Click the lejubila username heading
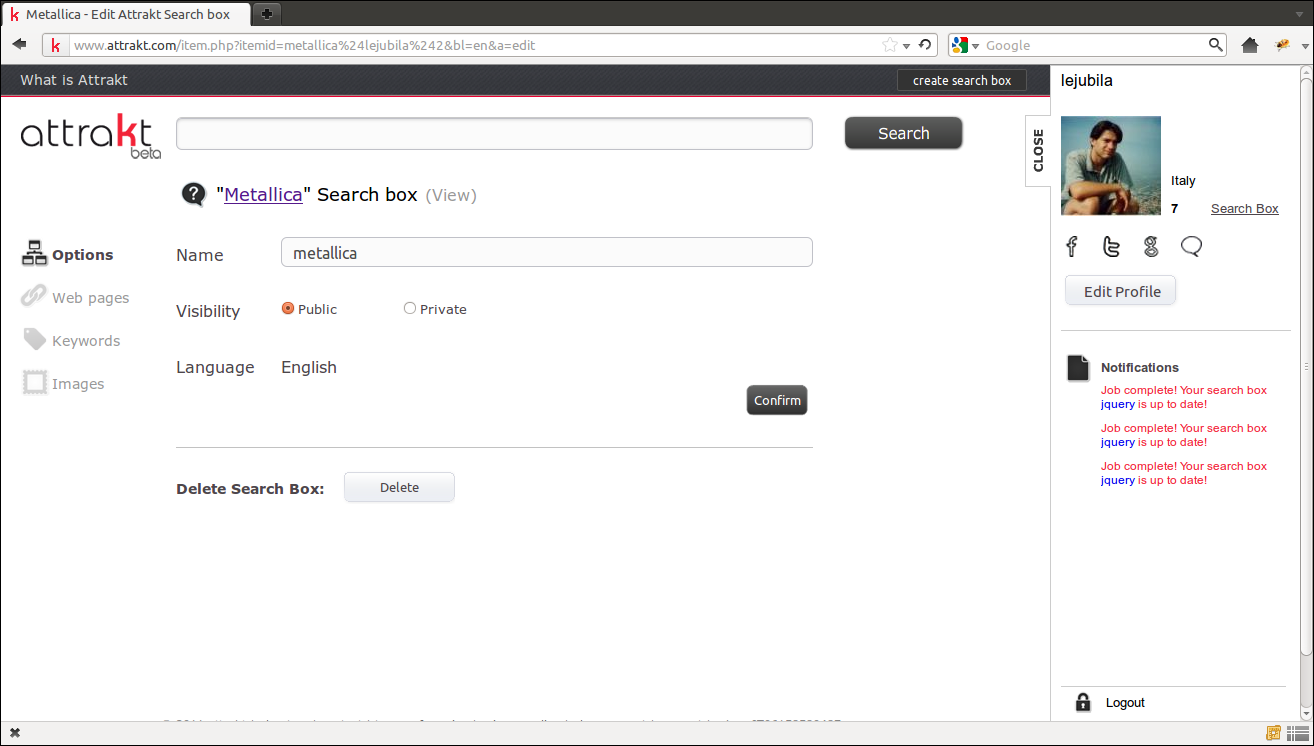 point(1087,80)
